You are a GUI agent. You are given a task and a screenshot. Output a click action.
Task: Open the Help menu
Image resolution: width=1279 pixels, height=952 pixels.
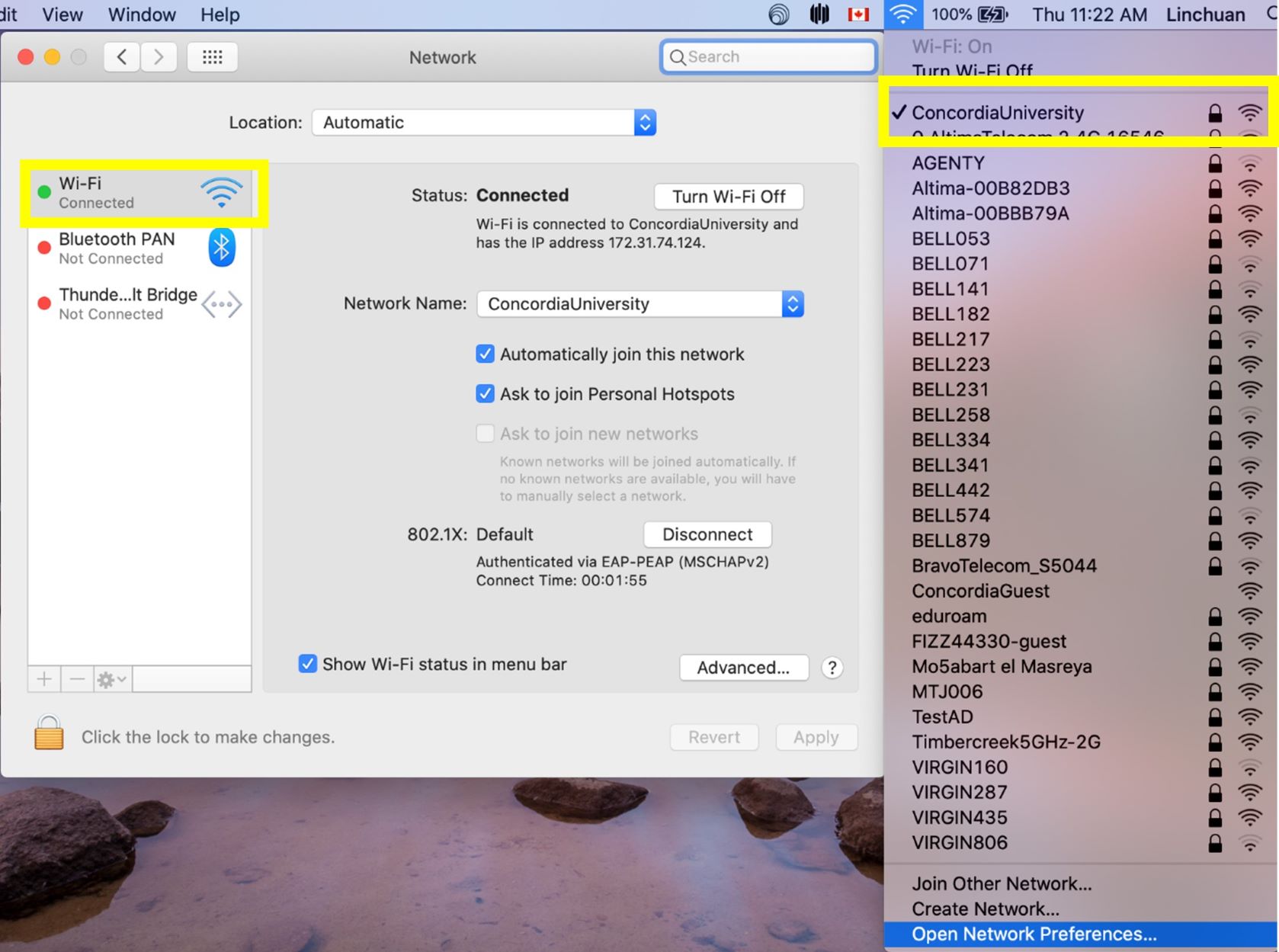(220, 14)
